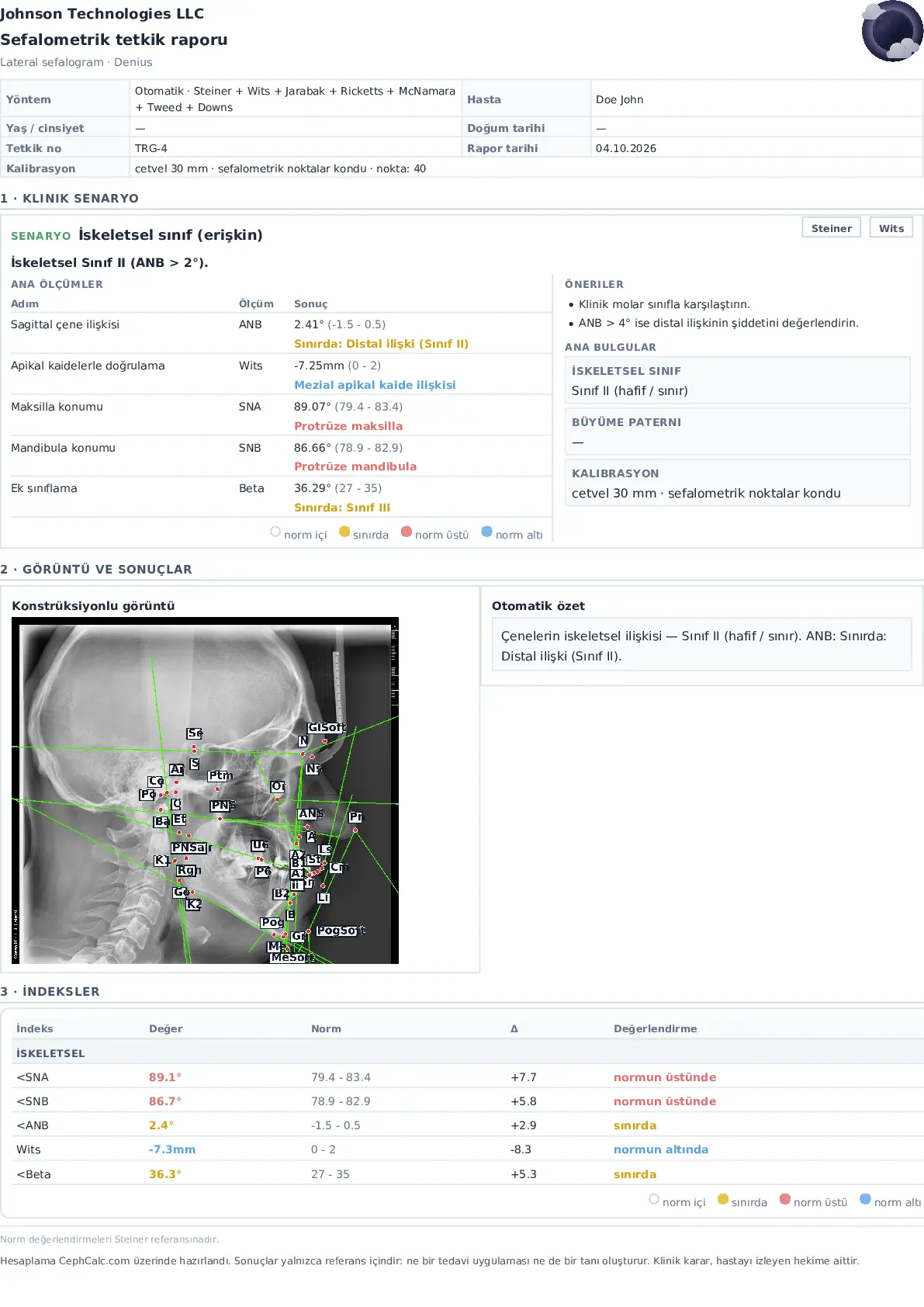Click the report date '04.10.2026'
This screenshot has height=1307, width=924.
point(626,148)
